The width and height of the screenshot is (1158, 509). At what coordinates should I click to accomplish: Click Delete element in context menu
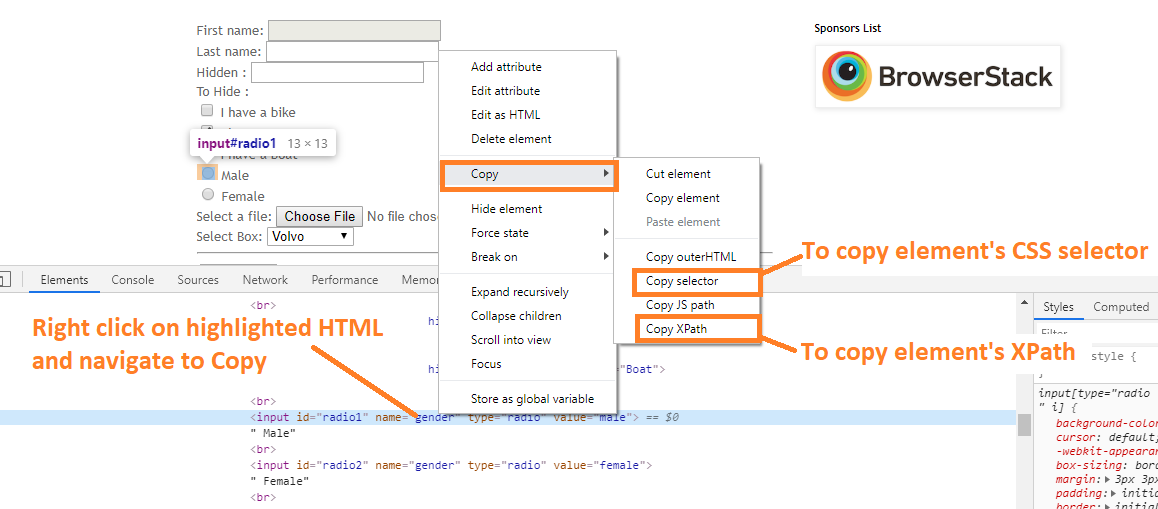[527, 139]
